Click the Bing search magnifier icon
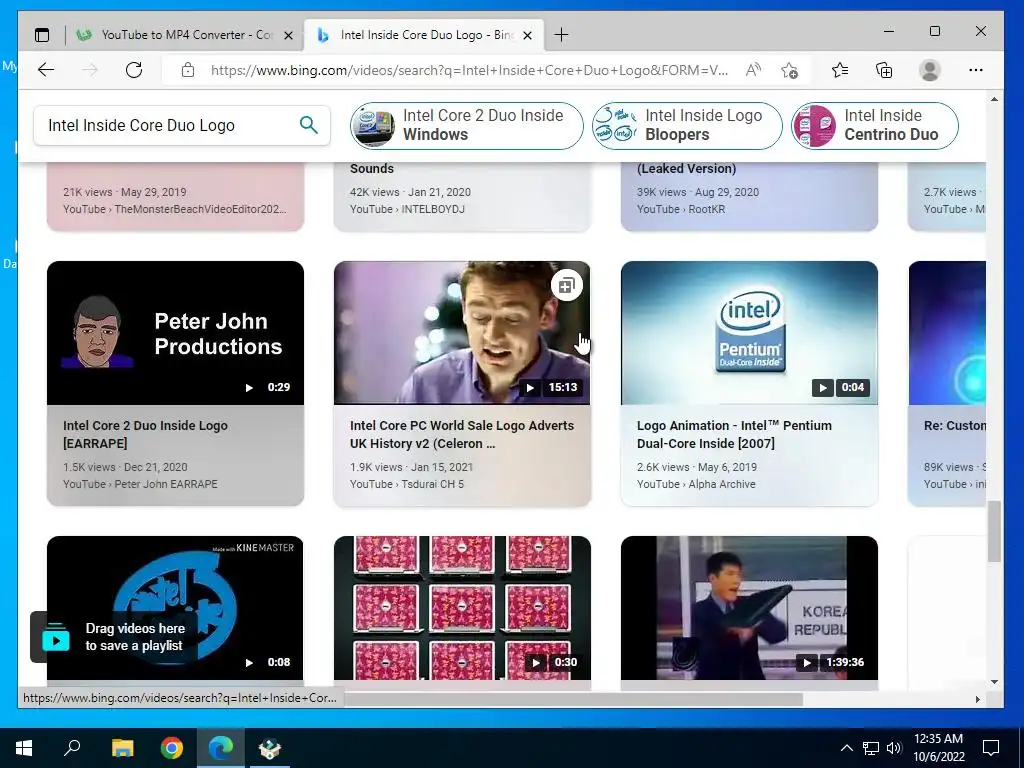This screenshot has width=1024, height=768. point(309,125)
